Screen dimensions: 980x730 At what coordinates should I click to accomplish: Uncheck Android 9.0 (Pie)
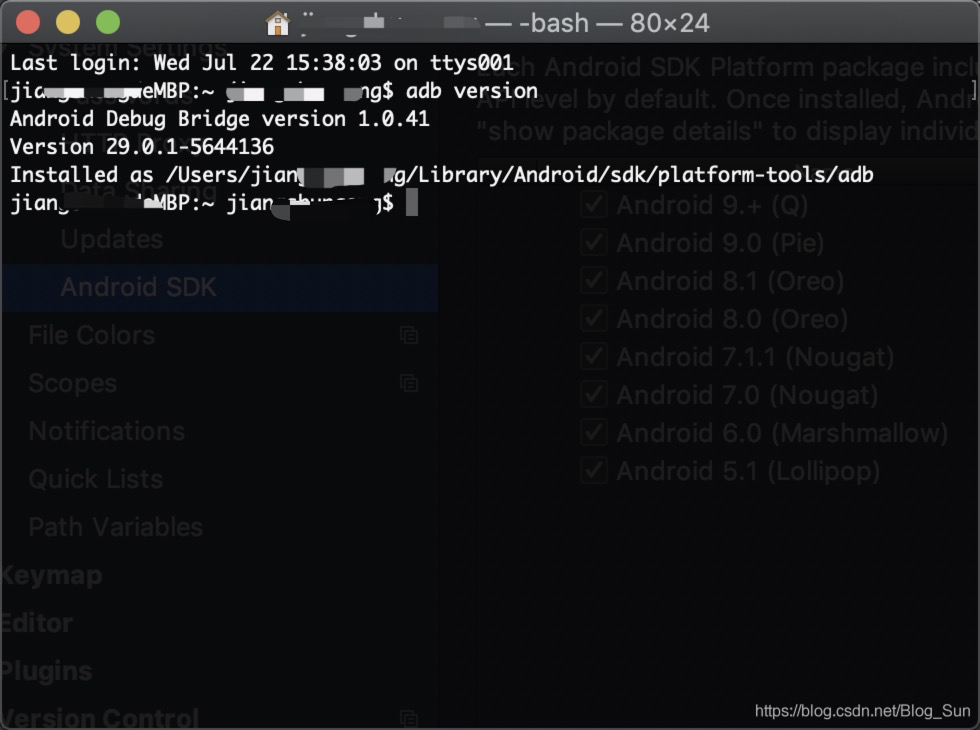pyautogui.click(x=592, y=242)
